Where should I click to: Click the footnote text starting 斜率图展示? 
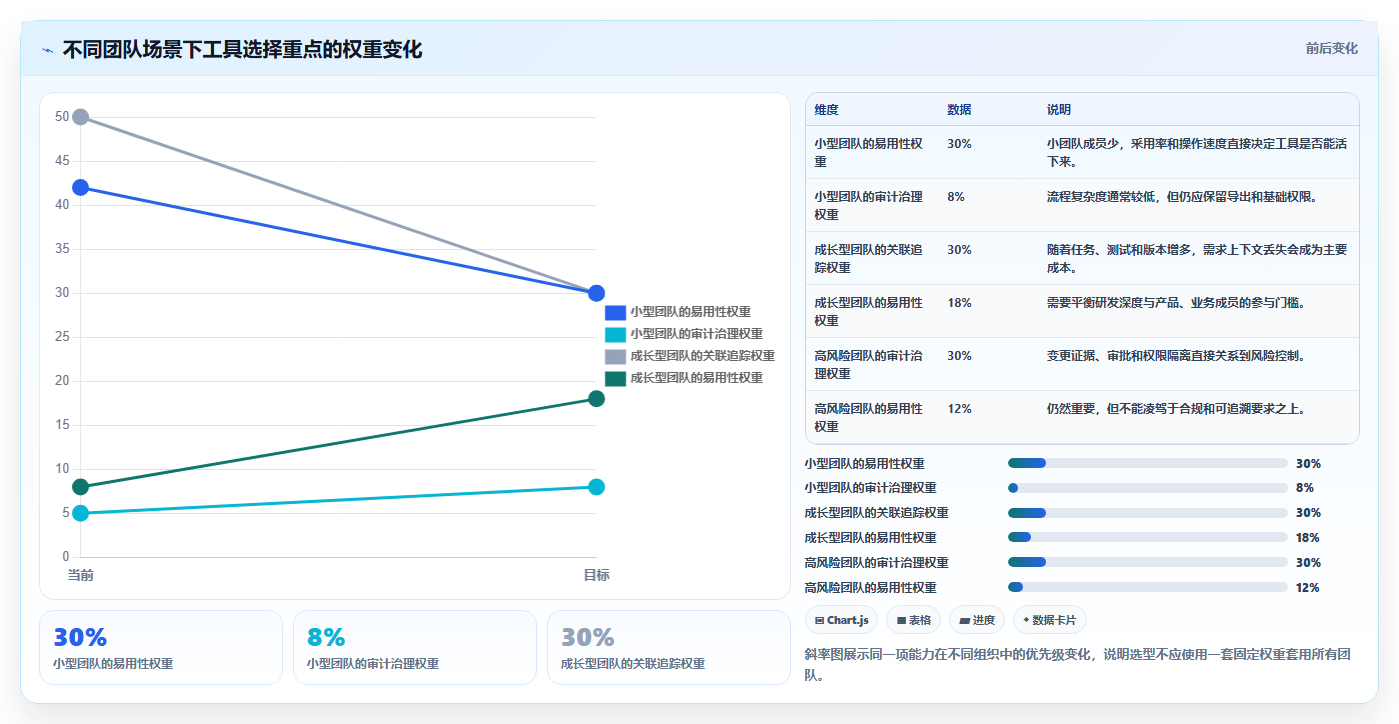[1078, 664]
